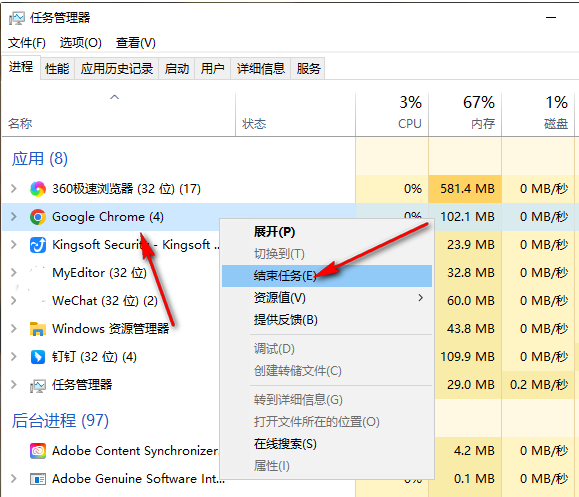Minimize the Task Manager window
Screen dimensions: 579x497
click(x=551, y=17)
